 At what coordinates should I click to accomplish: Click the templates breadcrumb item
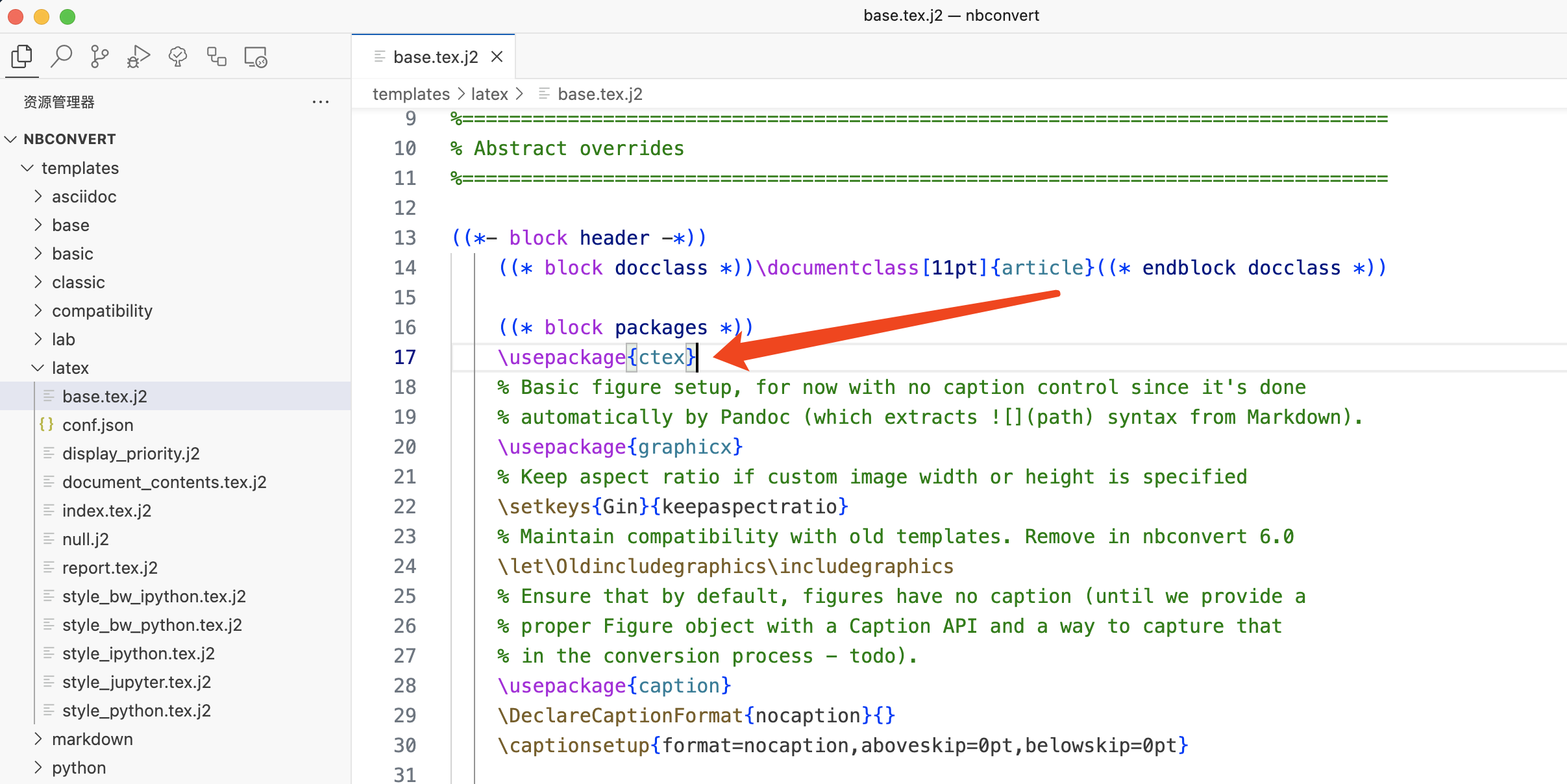pos(411,94)
